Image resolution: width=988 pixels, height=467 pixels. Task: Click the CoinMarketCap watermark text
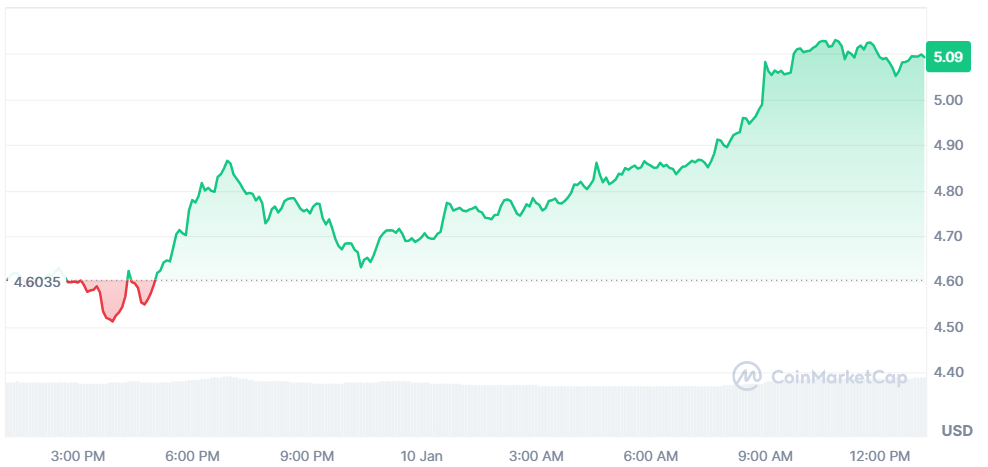(x=839, y=378)
